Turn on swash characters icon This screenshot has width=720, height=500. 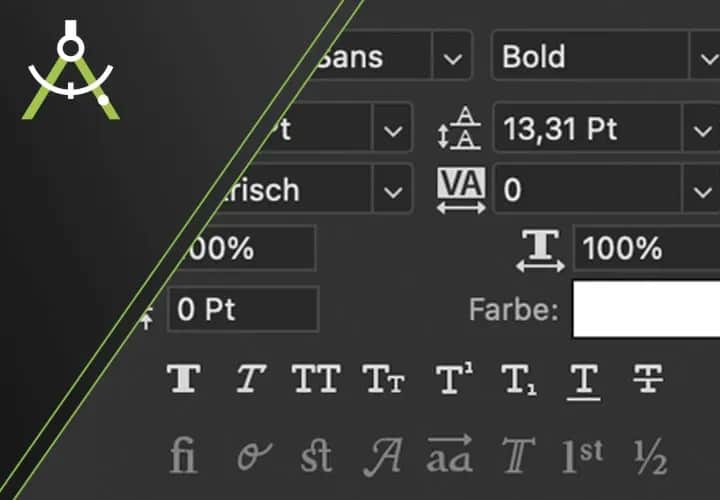[382, 456]
